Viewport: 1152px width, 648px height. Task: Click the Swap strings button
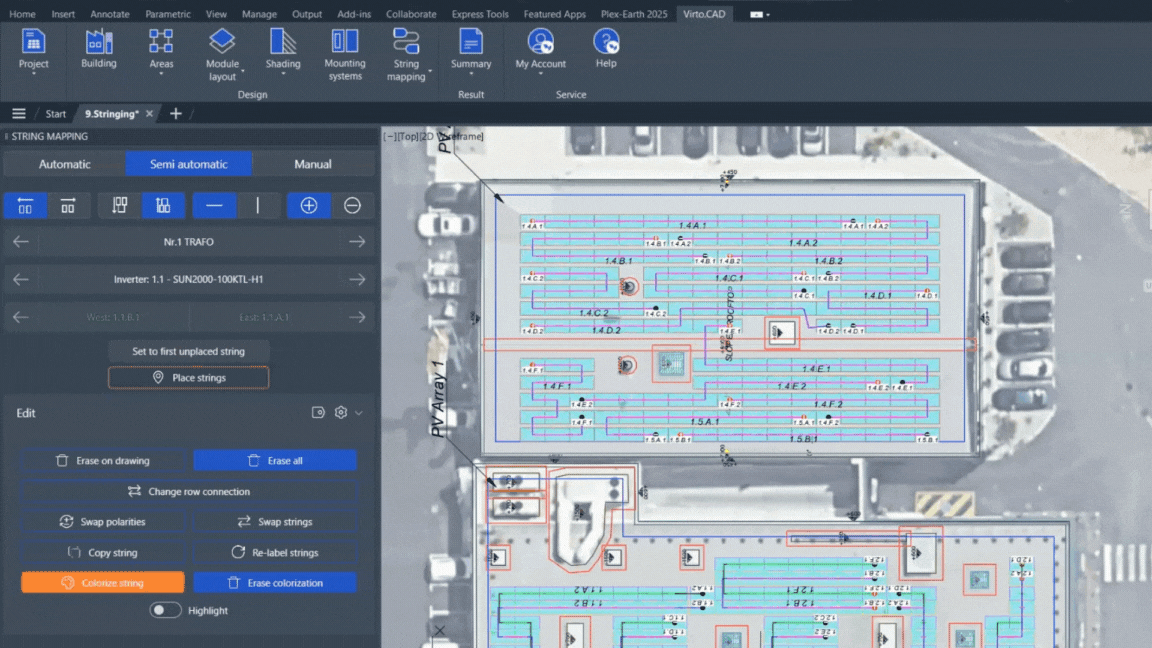pos(275,522)
